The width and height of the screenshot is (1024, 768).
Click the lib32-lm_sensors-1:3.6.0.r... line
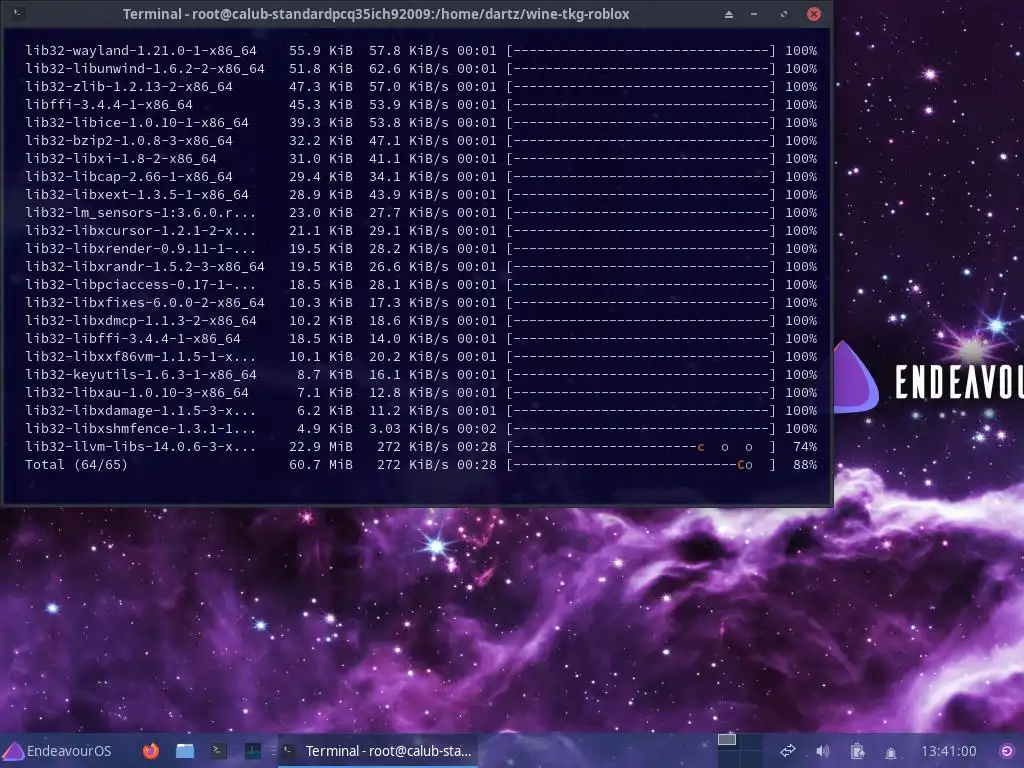421,213
